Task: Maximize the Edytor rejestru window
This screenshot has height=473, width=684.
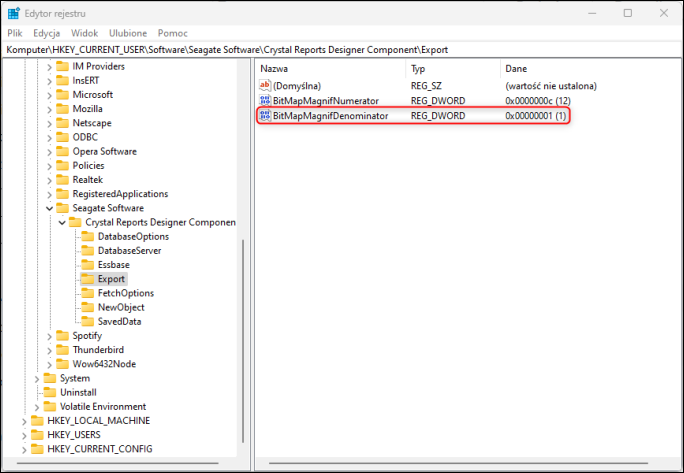Action: [x=628, y=13]
